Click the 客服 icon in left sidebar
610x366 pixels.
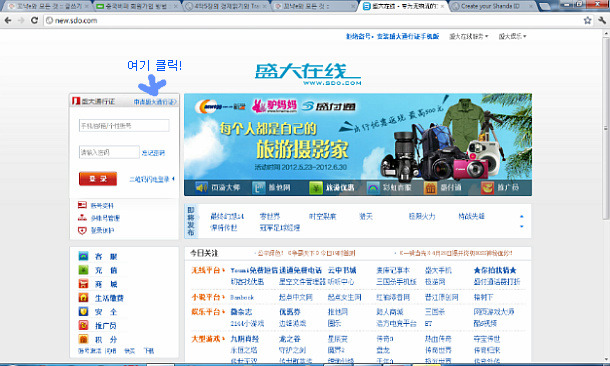pyautogui.click(x=83, y=256)
